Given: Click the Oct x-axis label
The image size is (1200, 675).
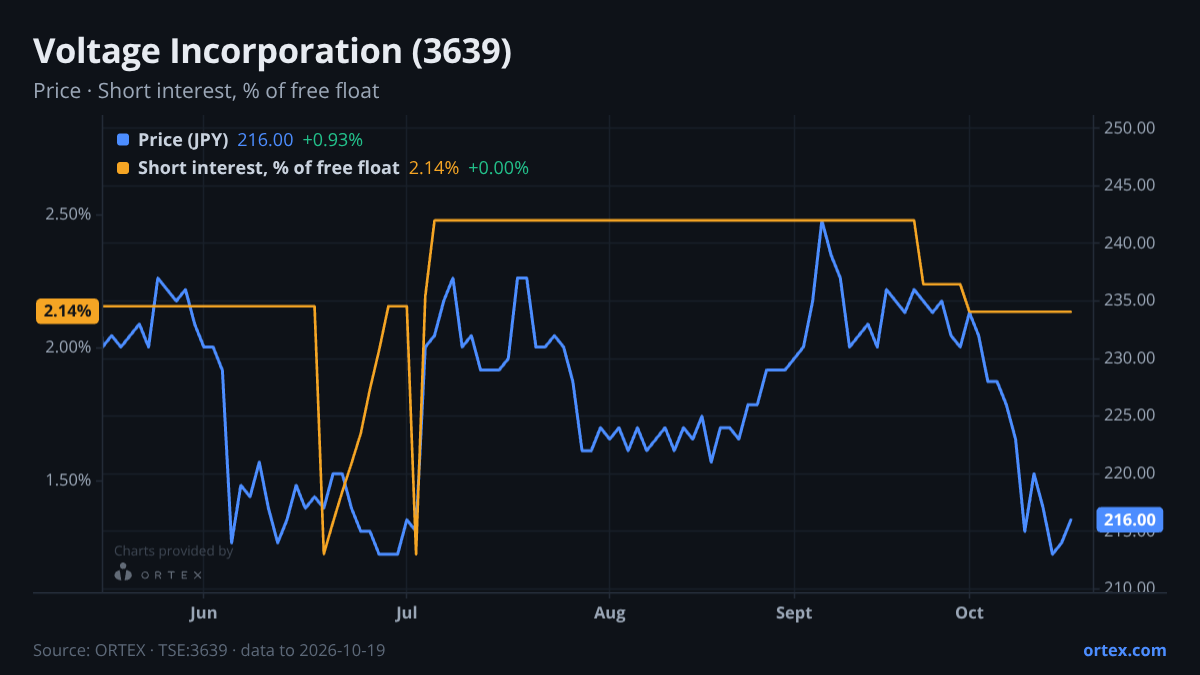Looking at the screenshot, I should (x=969, y=612).
